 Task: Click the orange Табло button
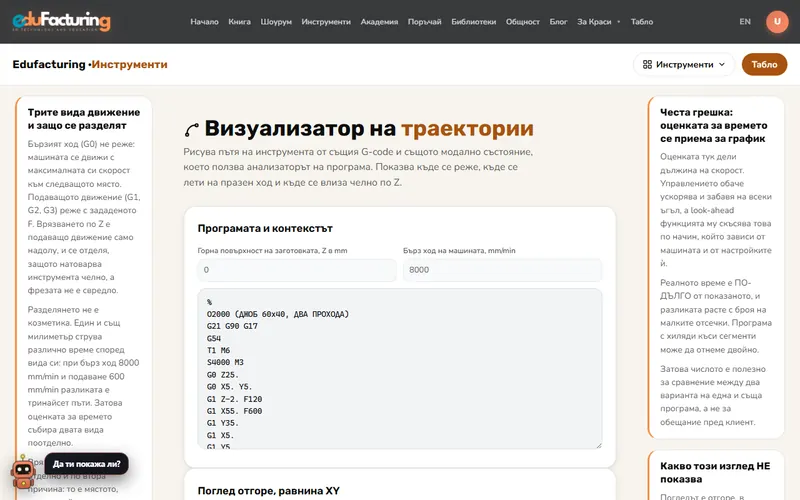coord(764,64)
